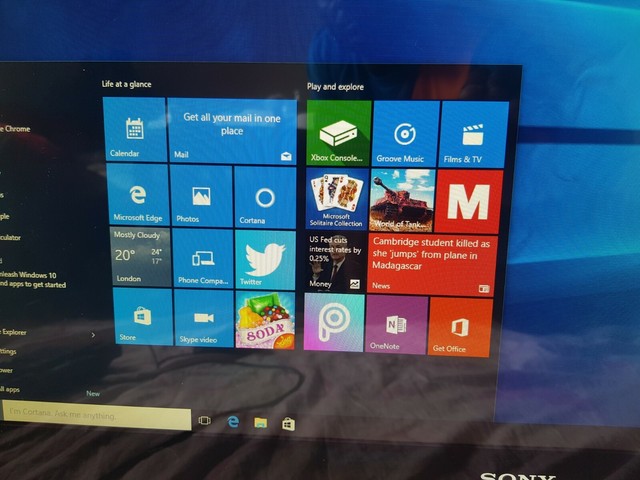Open Edge from the taskbar
640x480 pixels.
pyautogui.click(x=233, y=422)
